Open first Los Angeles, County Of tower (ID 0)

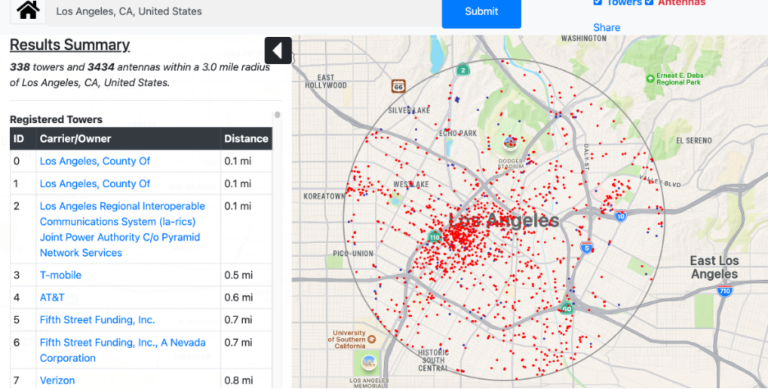click(x=95, y=161)
